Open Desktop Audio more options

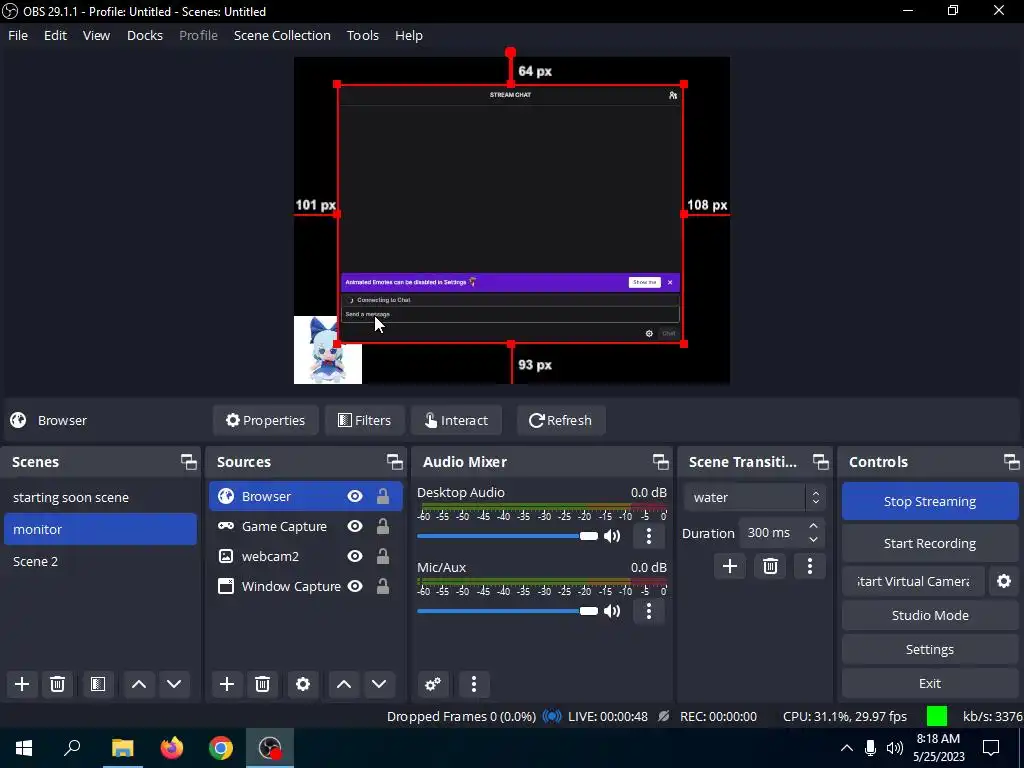click(x=648, y=536)
